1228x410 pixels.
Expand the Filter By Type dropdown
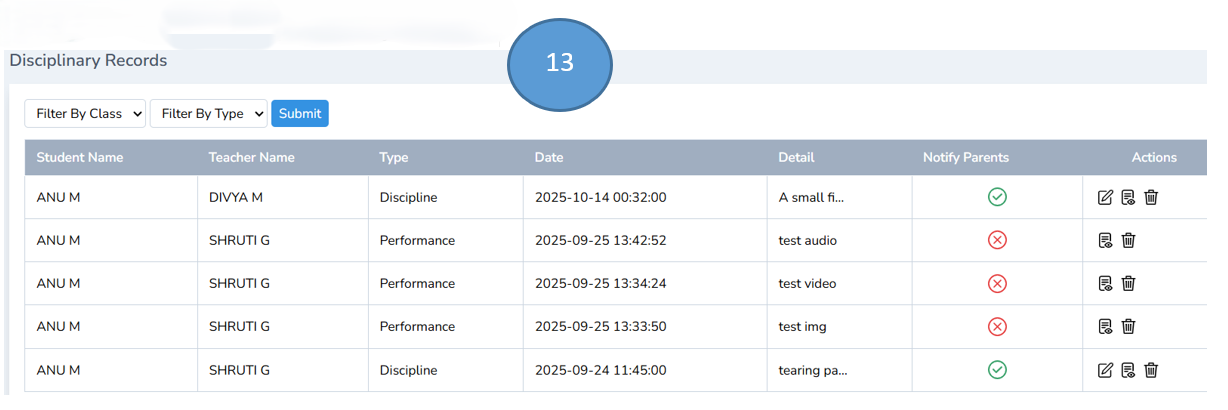(208, 114)
